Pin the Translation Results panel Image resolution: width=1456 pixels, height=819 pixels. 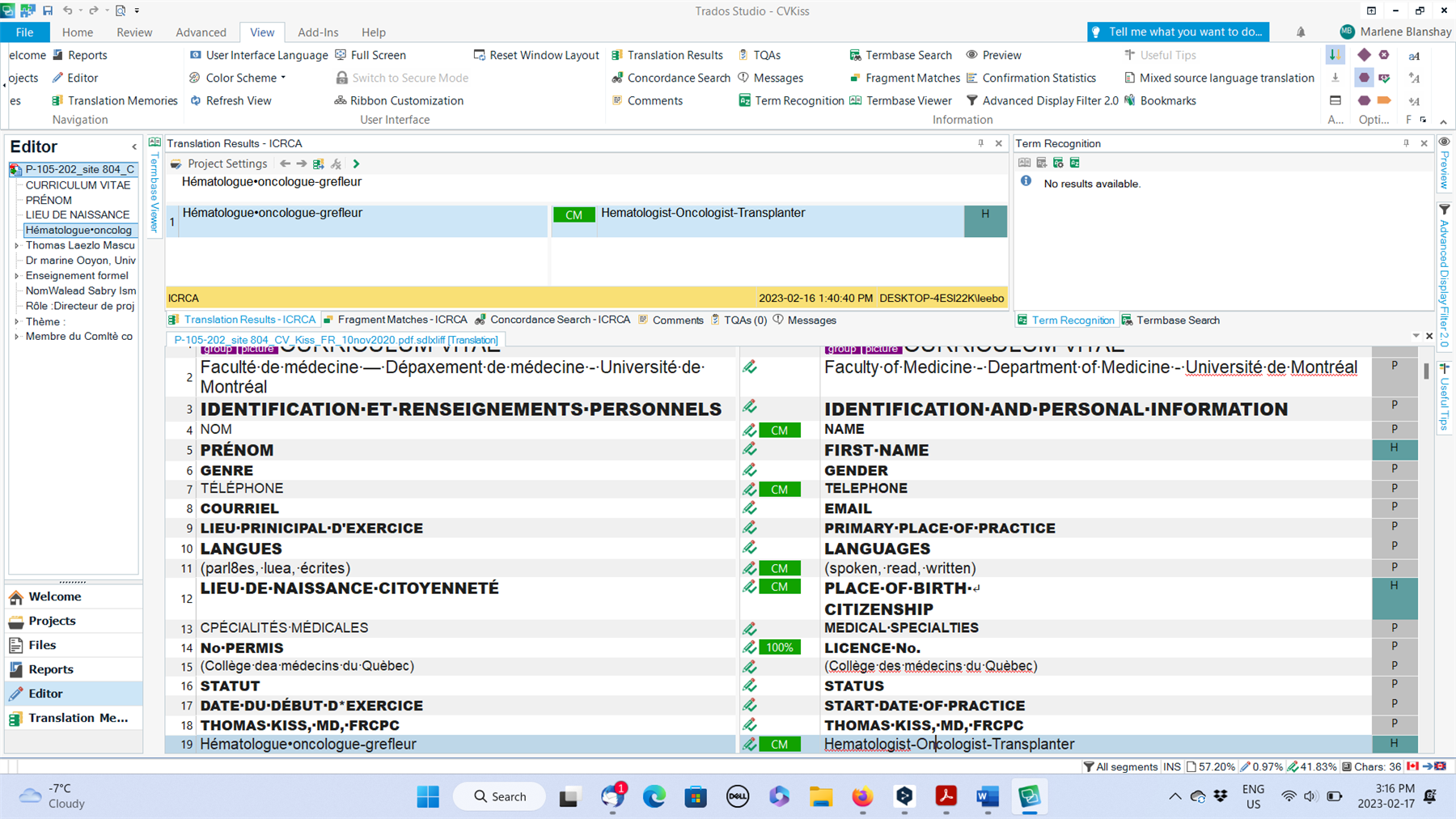click(980, 143)
